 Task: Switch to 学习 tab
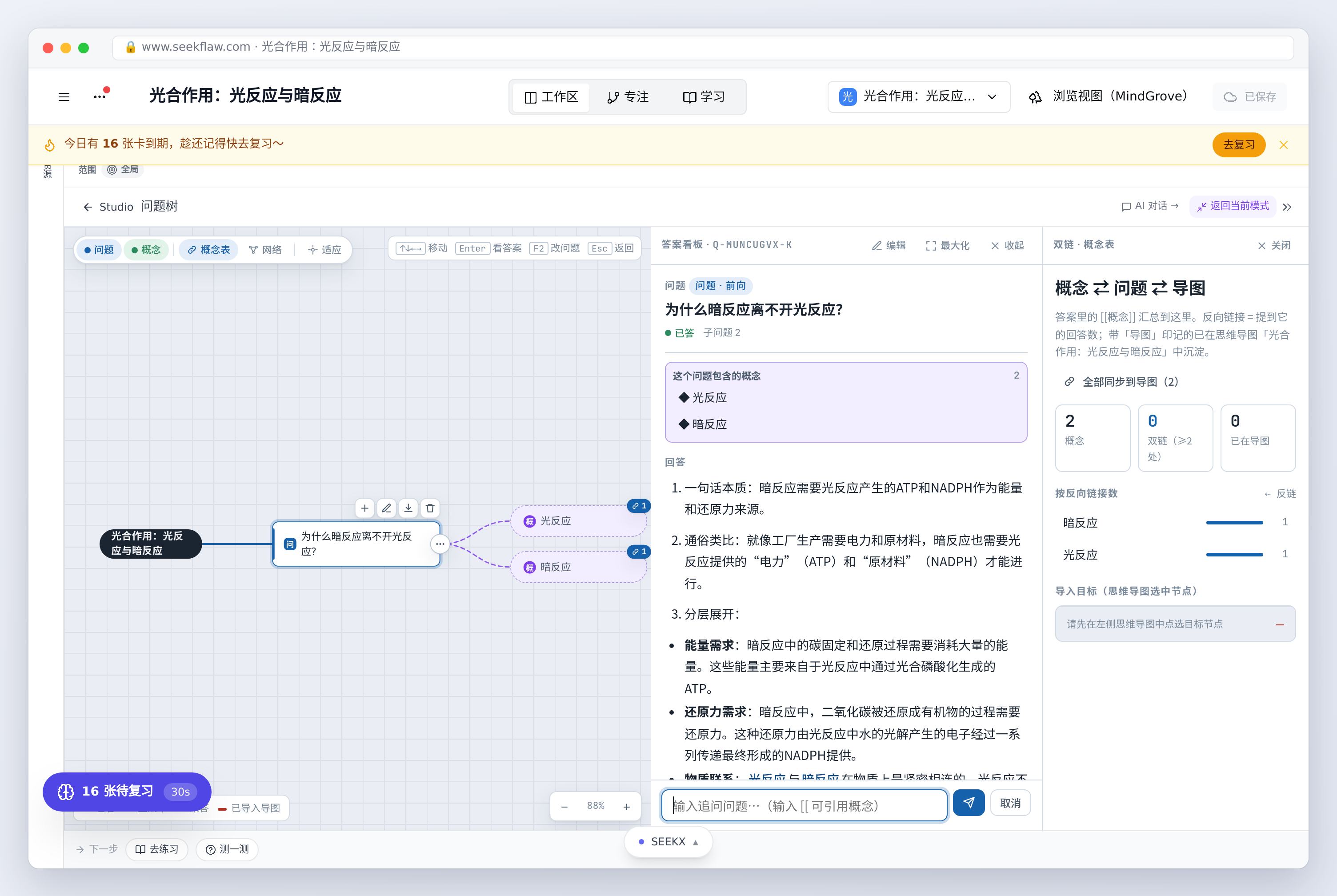pos(704,97)
